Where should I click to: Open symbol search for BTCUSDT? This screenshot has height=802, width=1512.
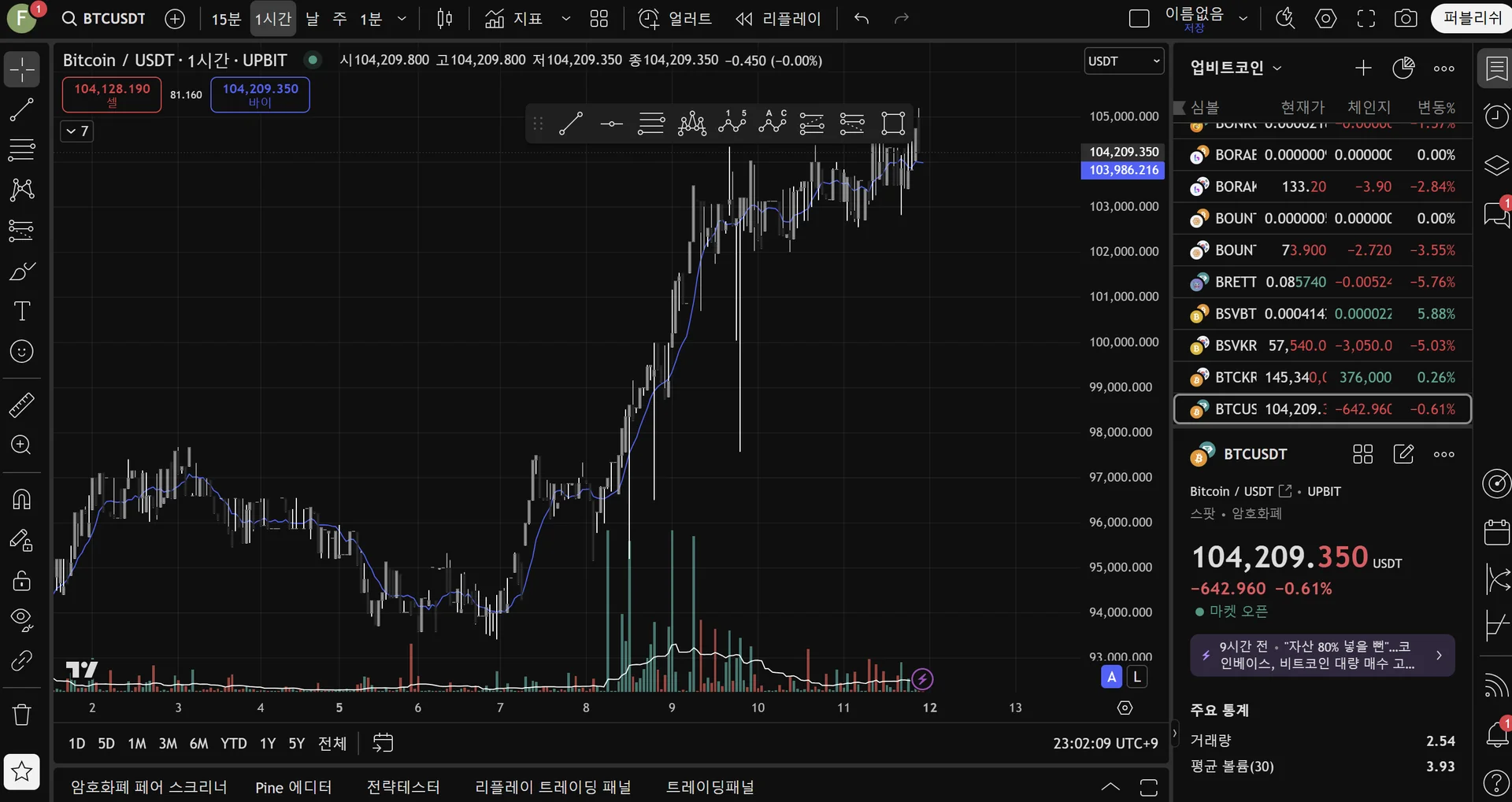104,18
